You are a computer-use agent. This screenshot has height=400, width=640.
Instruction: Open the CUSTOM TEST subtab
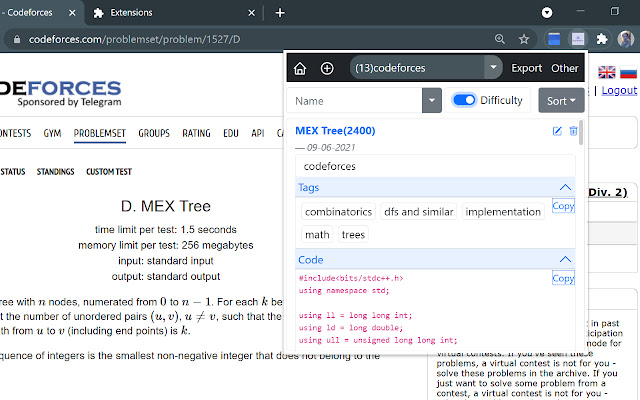[x=109, y=172]
